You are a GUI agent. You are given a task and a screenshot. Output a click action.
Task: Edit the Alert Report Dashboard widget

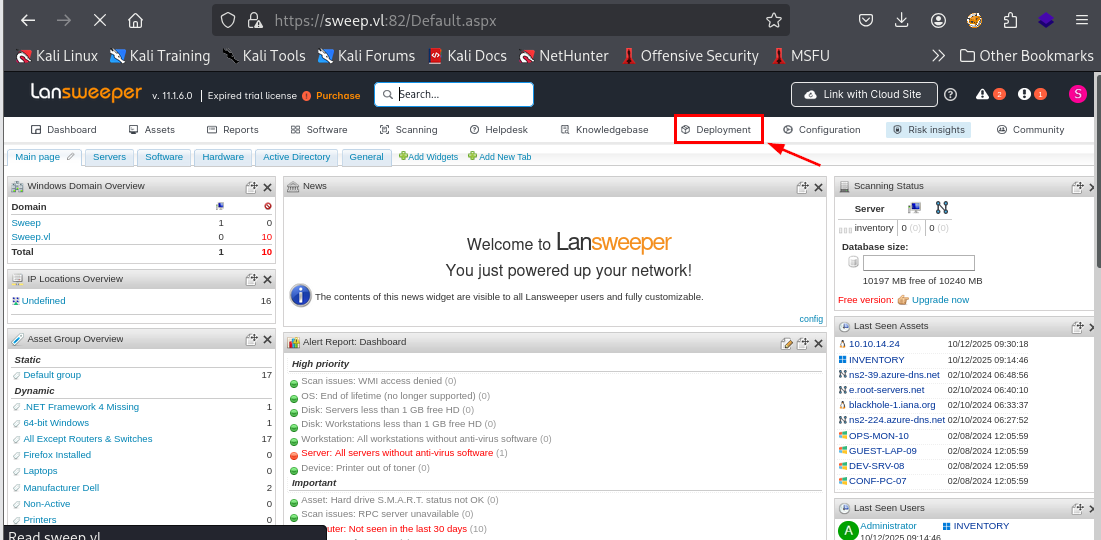click(x=787, y=343)
